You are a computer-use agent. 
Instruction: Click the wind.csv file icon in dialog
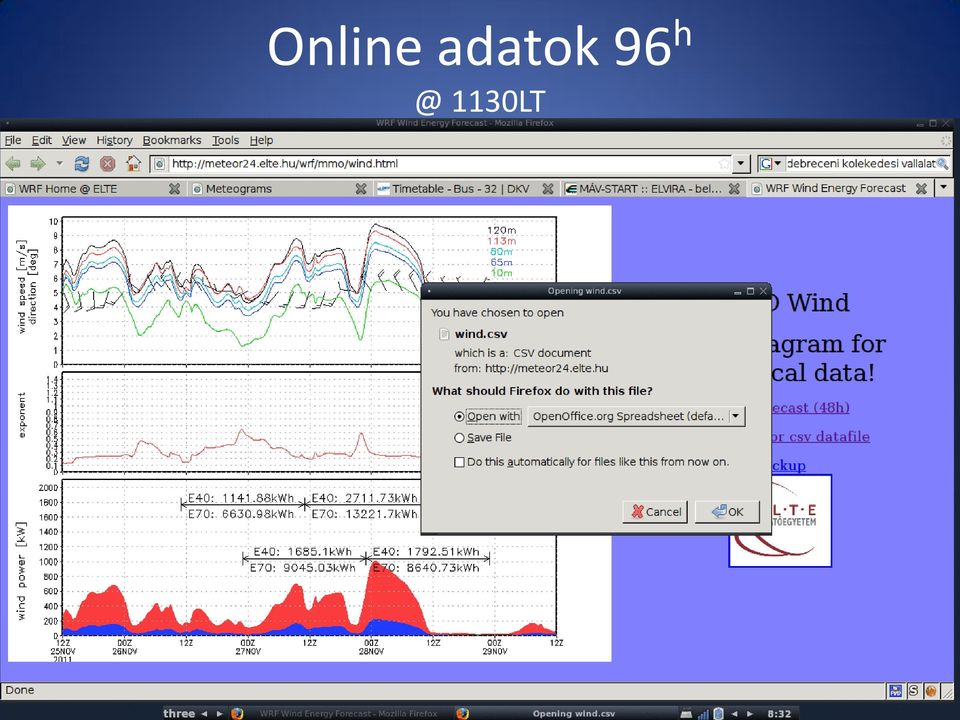444,334
